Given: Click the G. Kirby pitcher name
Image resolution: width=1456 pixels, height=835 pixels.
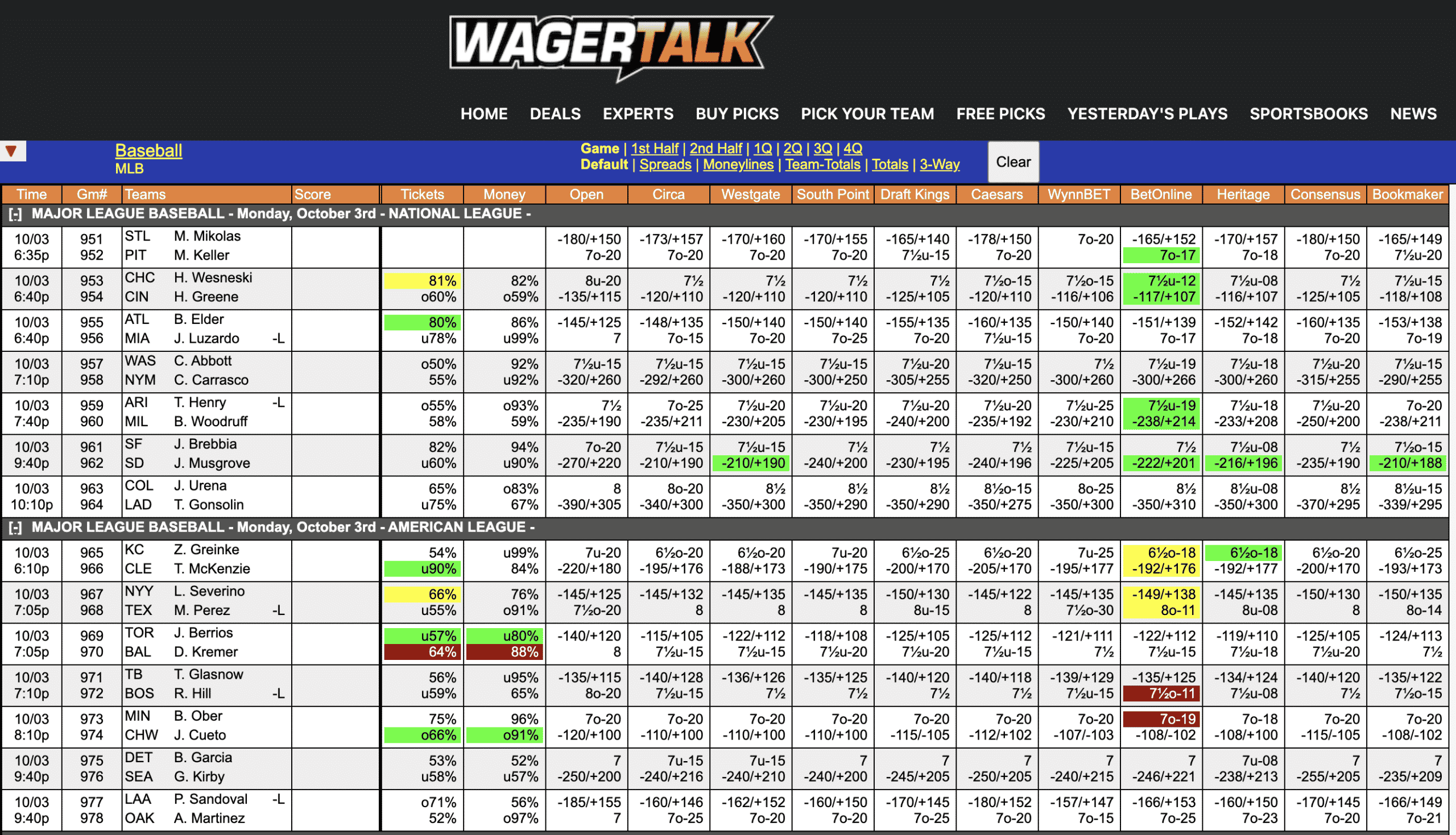Looking at the screenshot, I should 199,777.
